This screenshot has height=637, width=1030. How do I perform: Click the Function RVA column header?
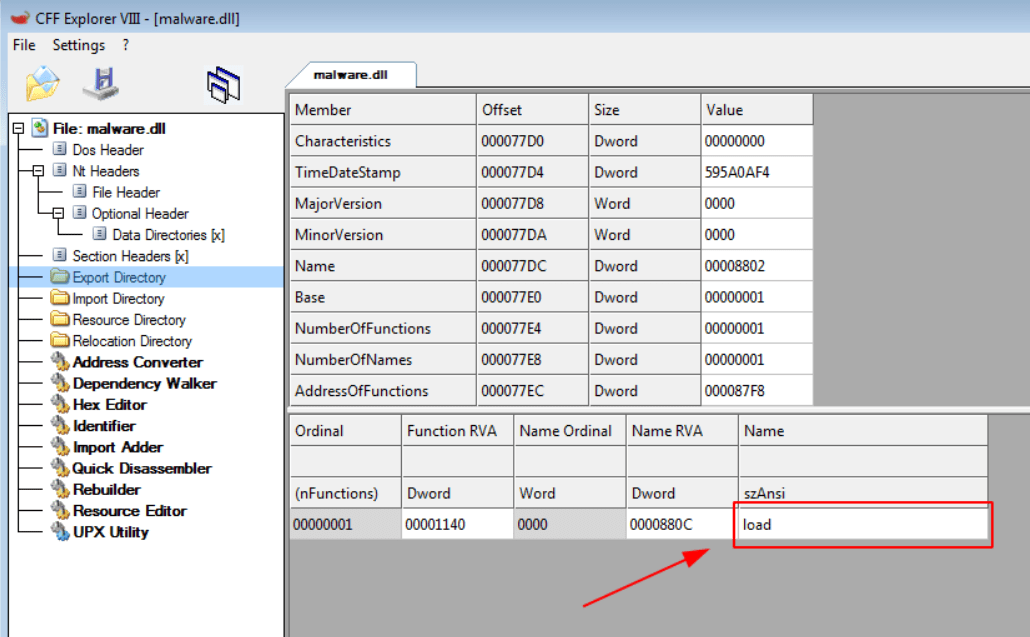pyautogui.click(x=458, y=431)
